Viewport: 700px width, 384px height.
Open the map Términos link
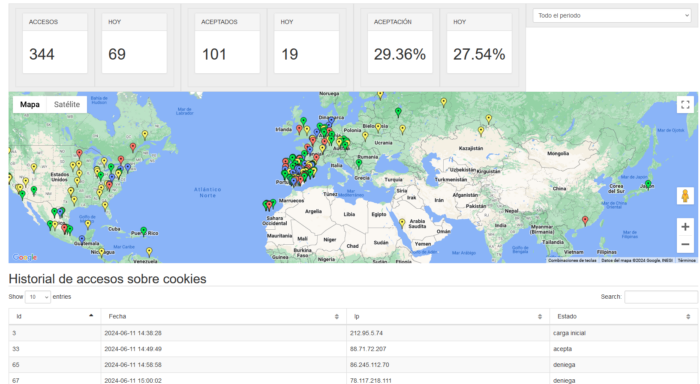coord(687,260)
